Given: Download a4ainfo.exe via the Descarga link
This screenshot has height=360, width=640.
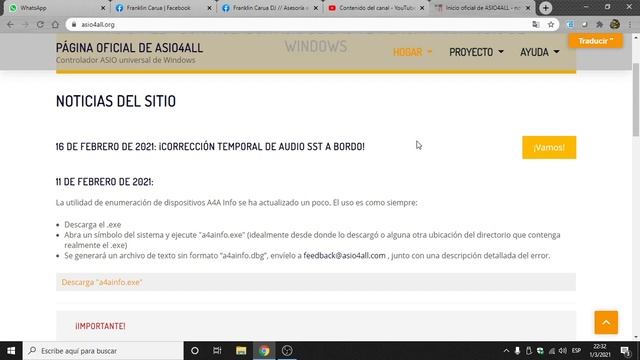Looking at the screenshot, I should 102,282.
